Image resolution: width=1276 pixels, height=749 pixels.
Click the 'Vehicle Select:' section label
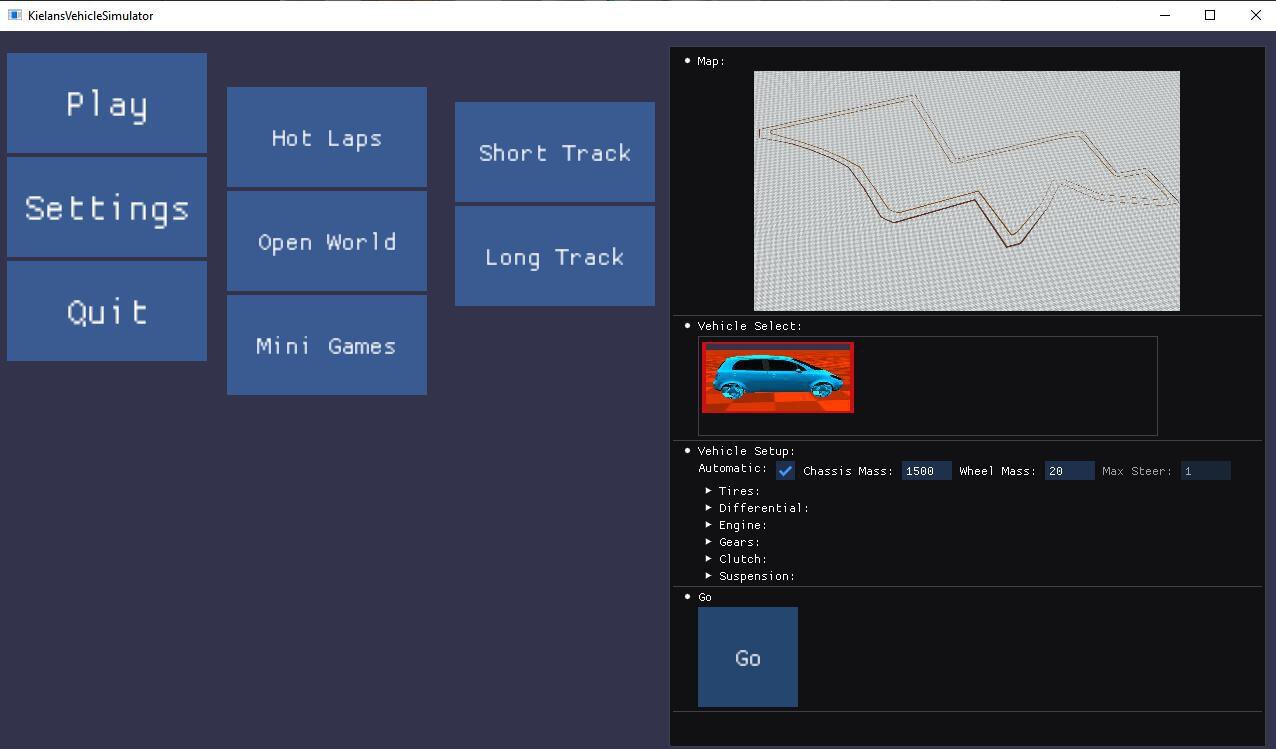pyautogui.click(x=750, y=326)
